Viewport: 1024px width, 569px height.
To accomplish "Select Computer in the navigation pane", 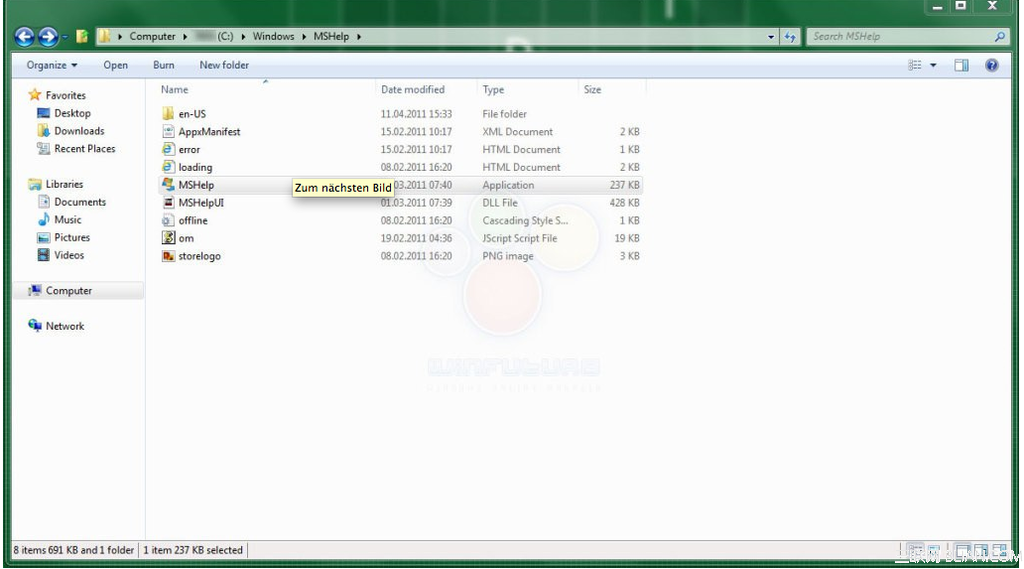I will [69, 291].
